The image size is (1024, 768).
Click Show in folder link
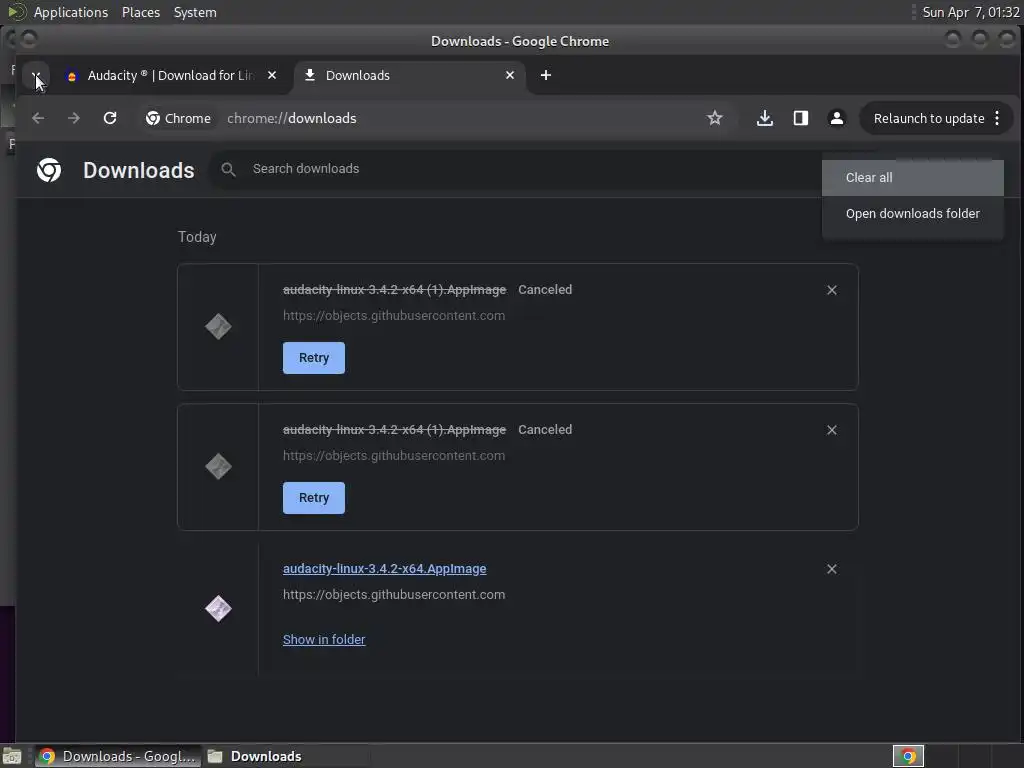pyautogui.click(x=324, y=639)
